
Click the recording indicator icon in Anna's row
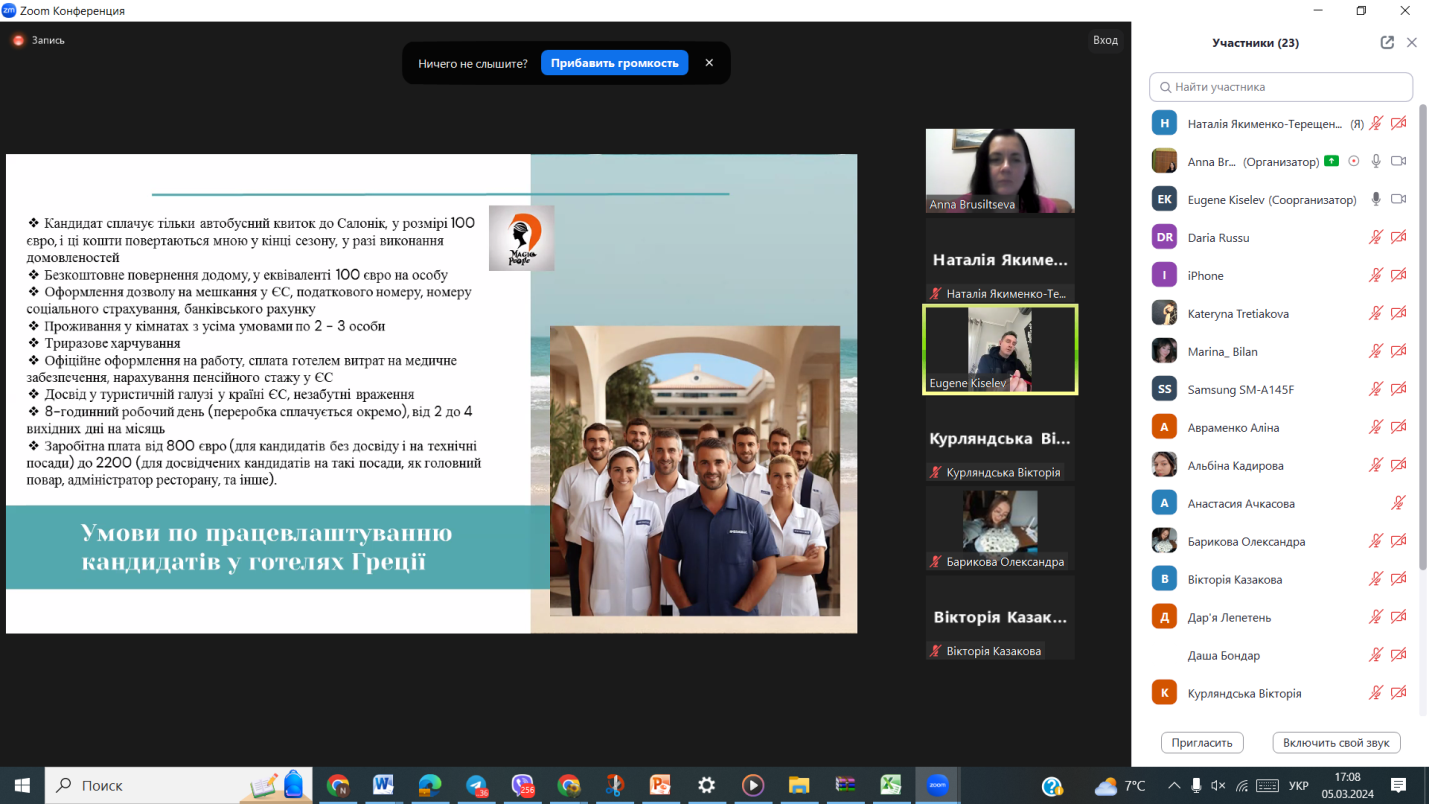(1354, 161)
